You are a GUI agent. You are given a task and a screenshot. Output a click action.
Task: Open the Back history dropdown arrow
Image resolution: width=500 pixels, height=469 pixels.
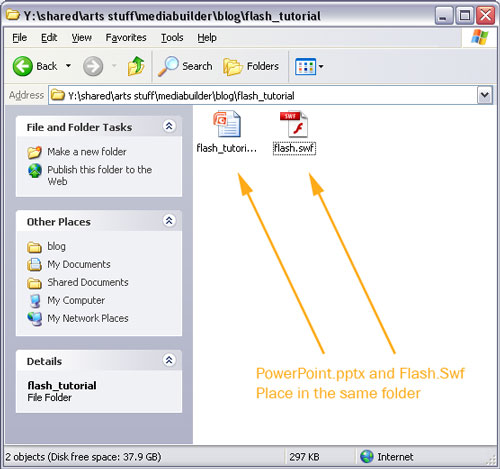tap(68, 66)
